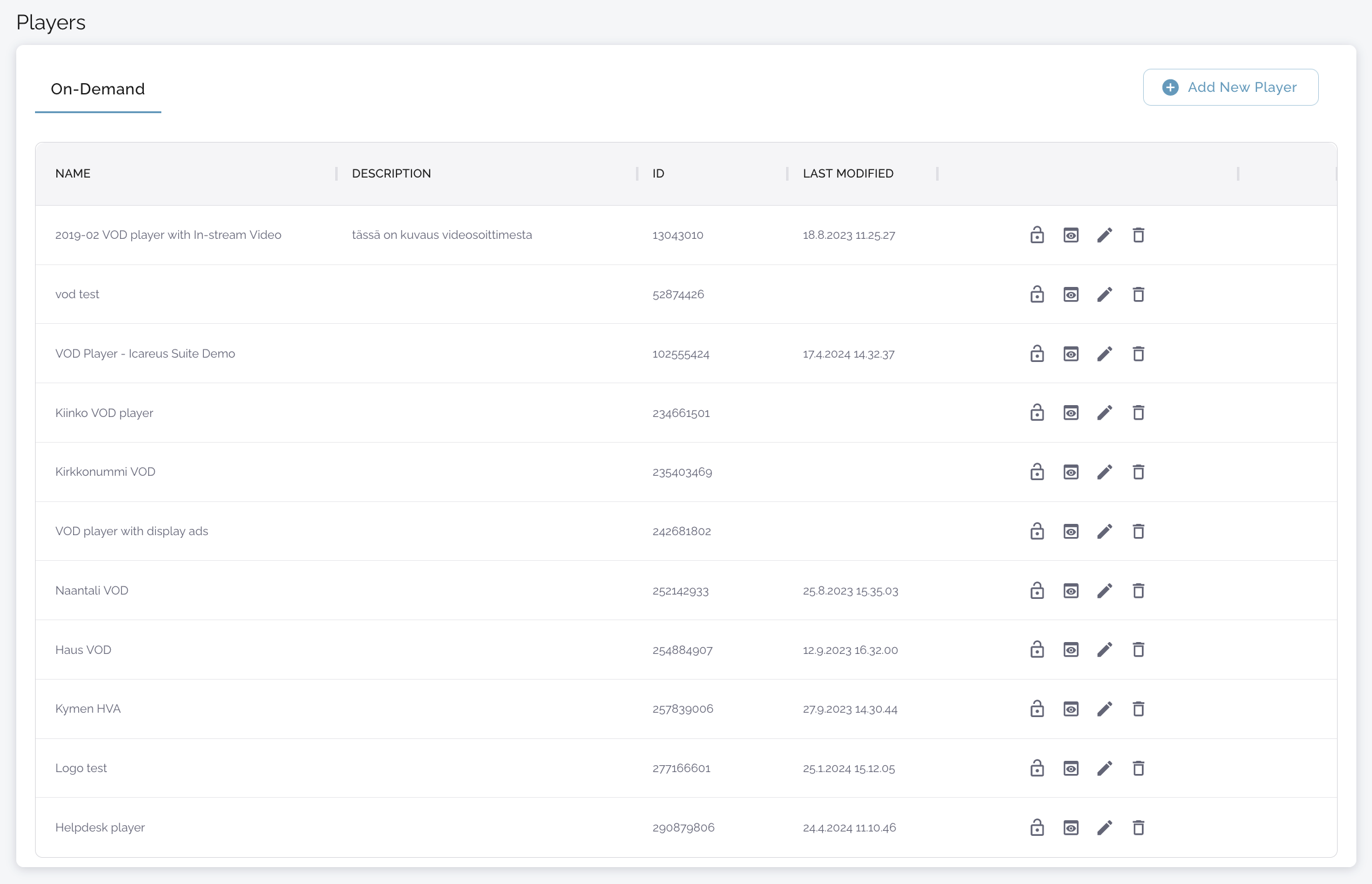The image size is (1372, 884).
Task: Preview VOD player with display ads
Action: point(1071,531)
